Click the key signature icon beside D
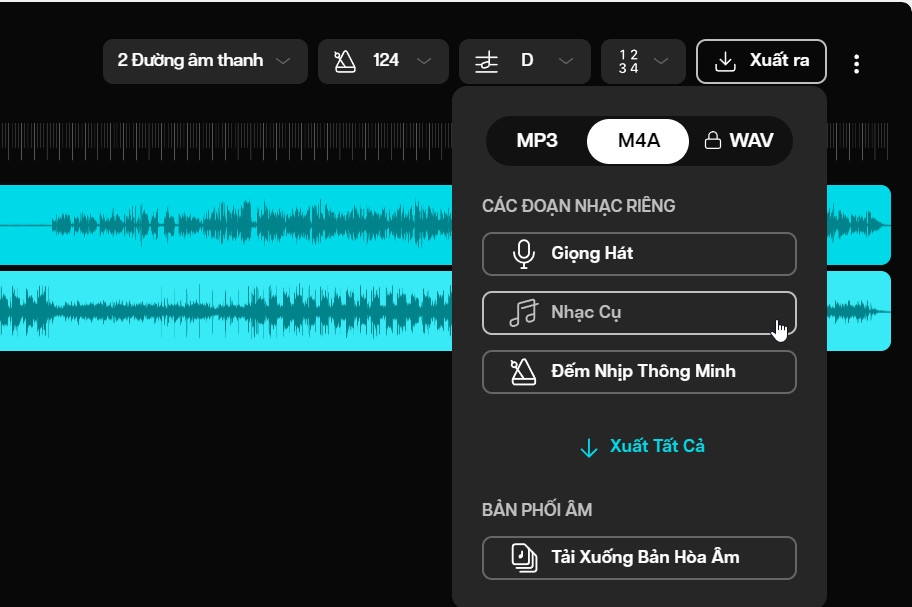 point(486,62)
